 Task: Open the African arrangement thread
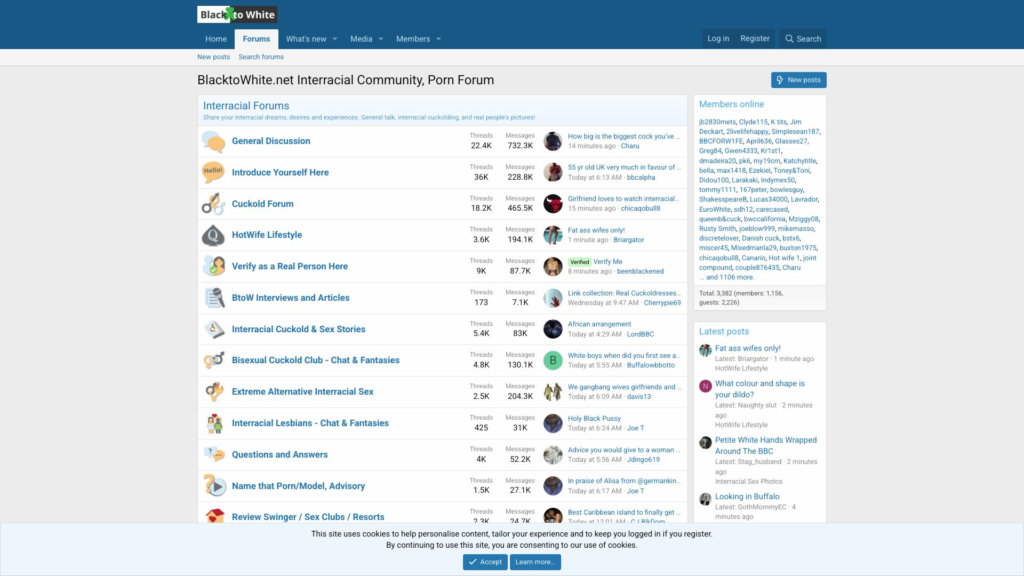600,324
